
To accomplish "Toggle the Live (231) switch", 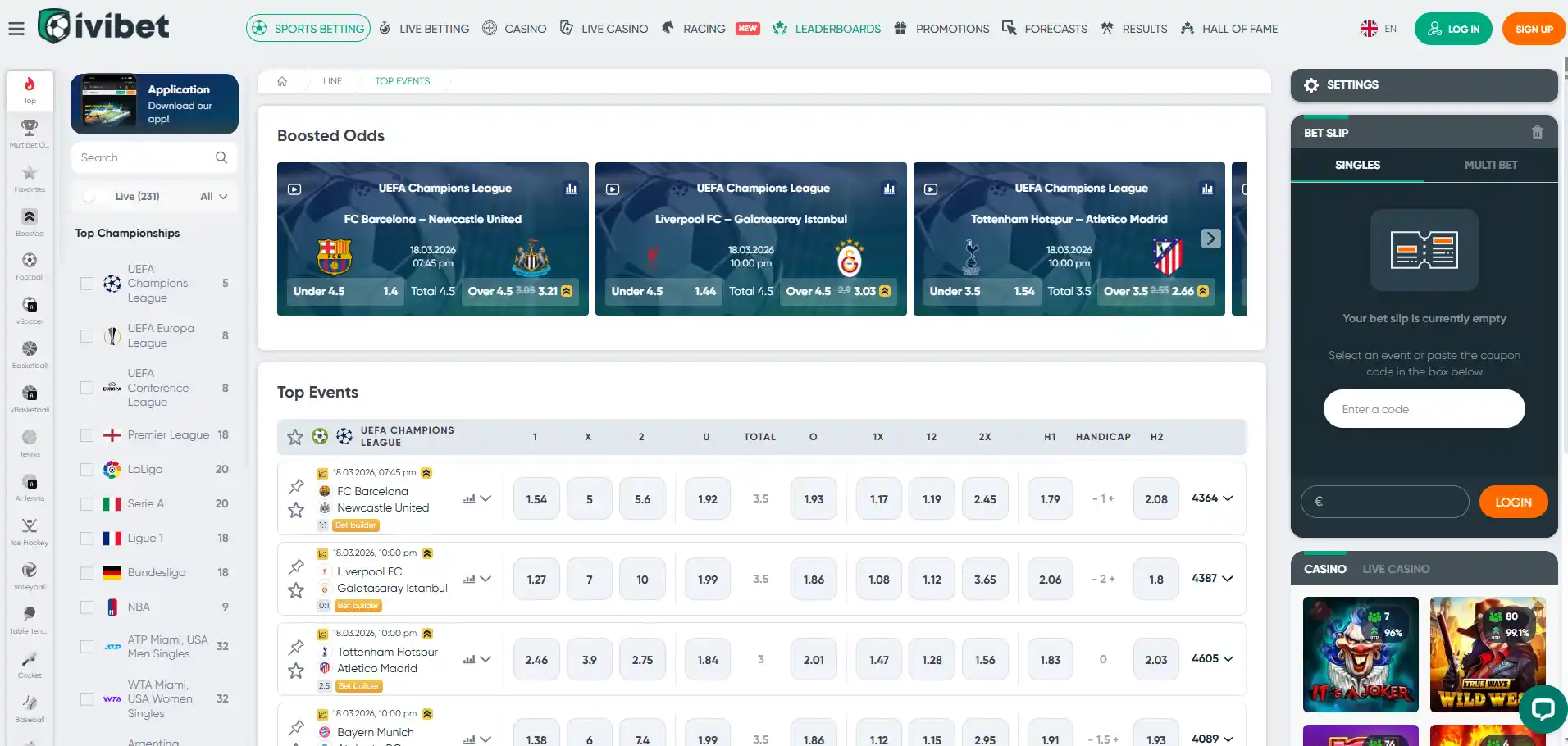I will (95, 197).
